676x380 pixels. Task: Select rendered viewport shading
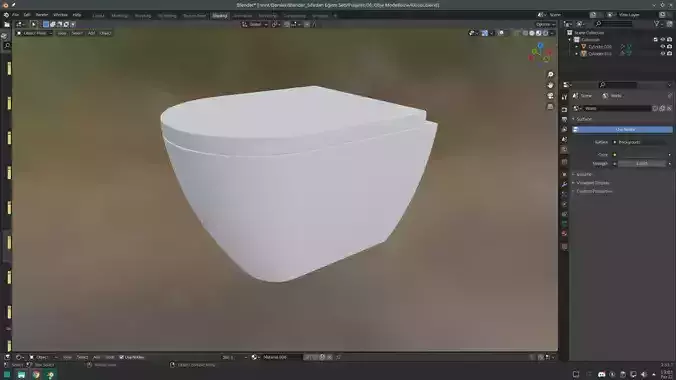545,33
